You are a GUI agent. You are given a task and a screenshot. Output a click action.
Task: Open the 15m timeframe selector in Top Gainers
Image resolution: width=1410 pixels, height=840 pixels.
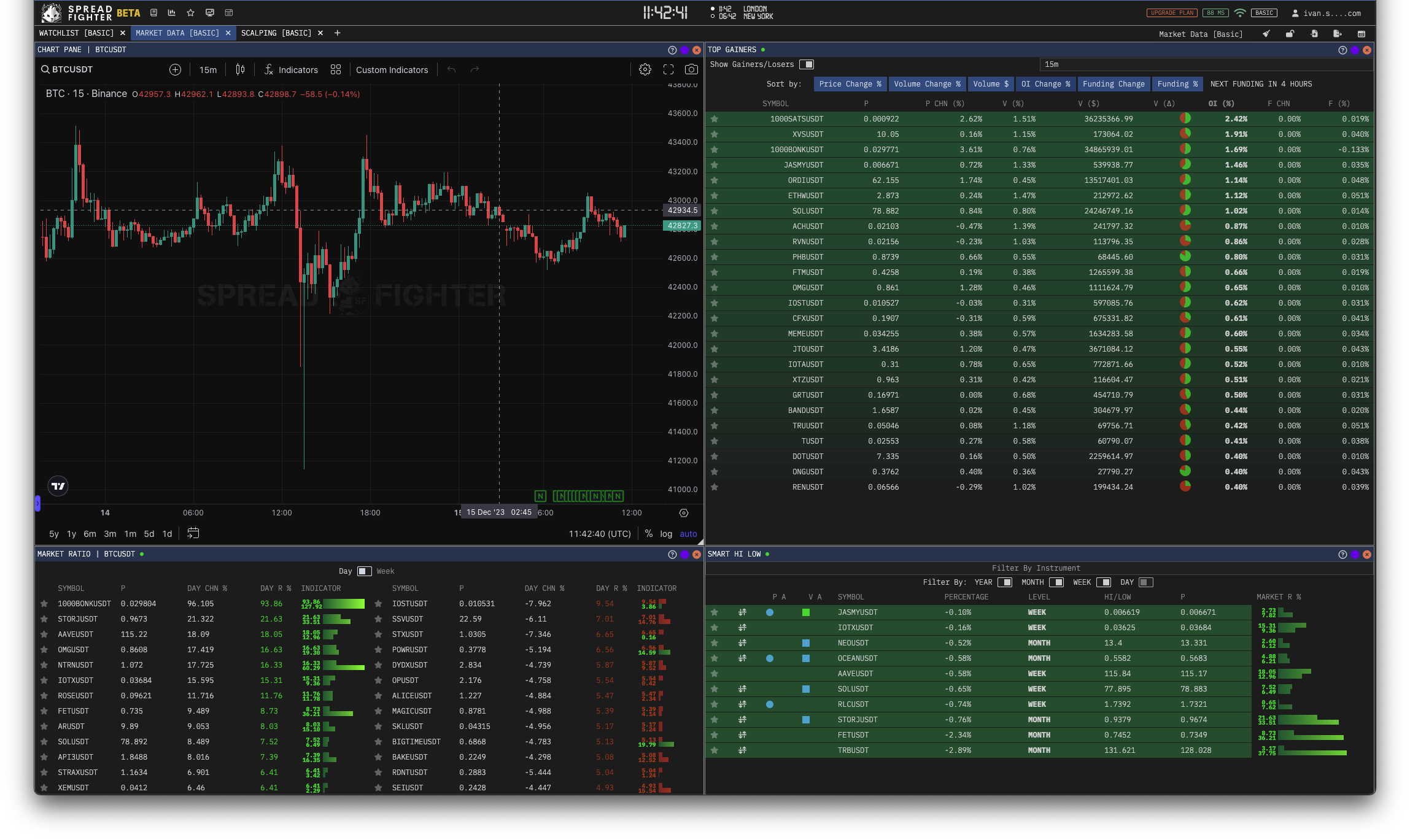(x=1206, y=64)
